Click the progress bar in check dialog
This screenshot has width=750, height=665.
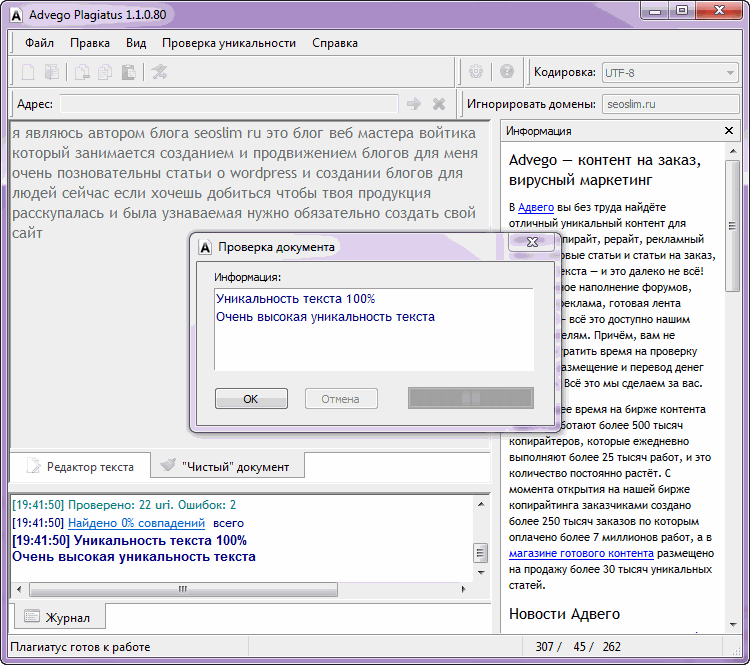click(x=471, y=398)
